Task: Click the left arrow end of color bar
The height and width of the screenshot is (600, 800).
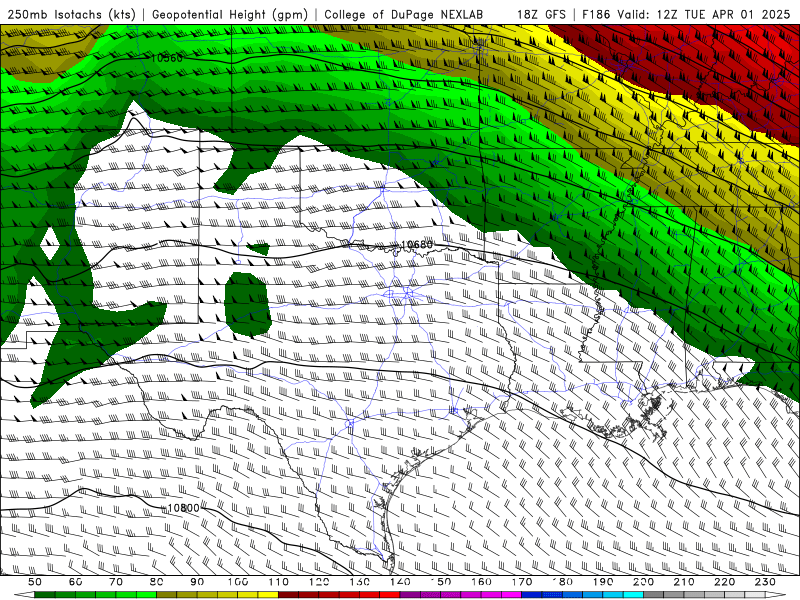Action: click(24, 595)
